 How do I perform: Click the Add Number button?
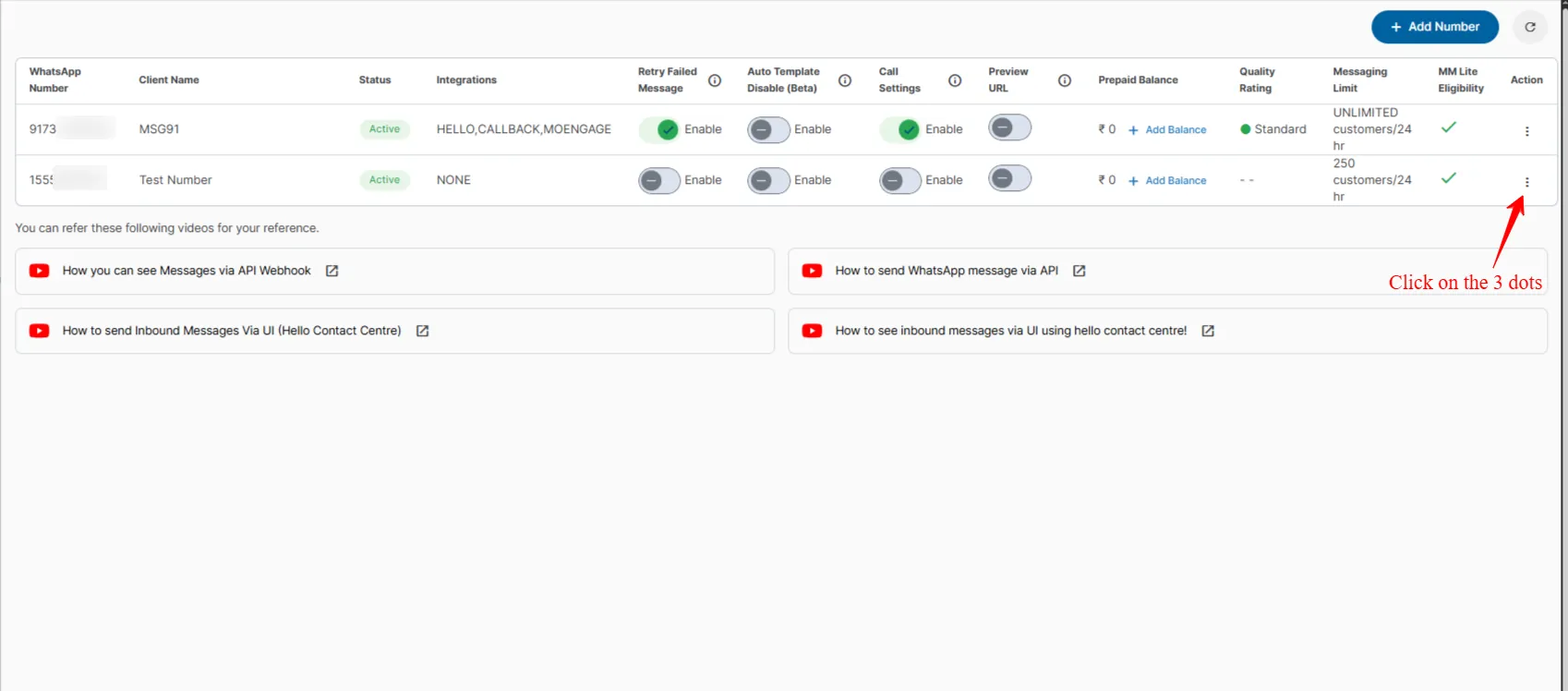pyautogui.click(x=1434, y=27)
